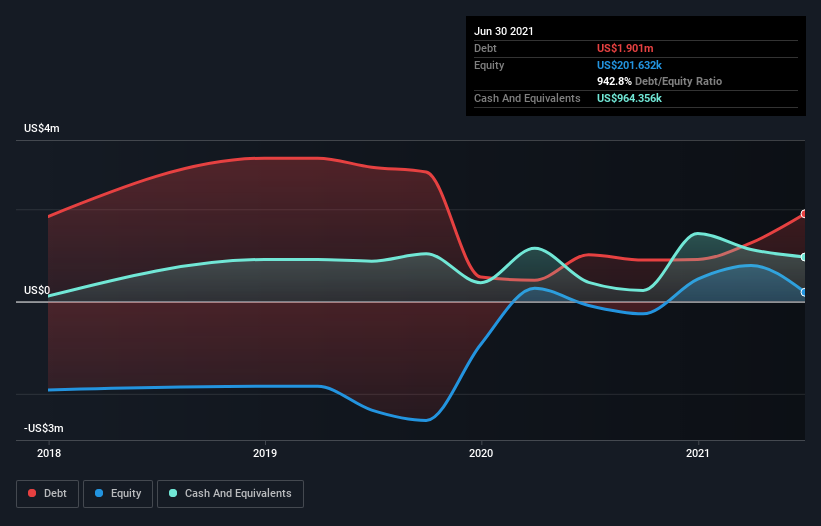Click the red Debt endpoint marker
Image resolution: width=821 pixels, height=526 pixels.
[804, 214]
